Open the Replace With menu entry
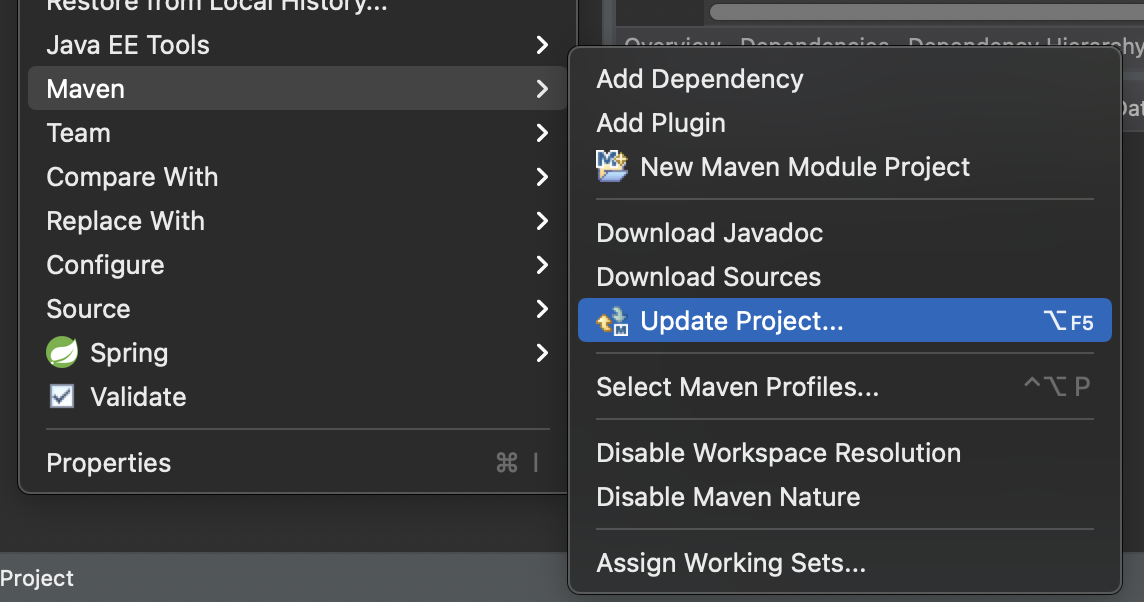1144x602 pixels. coord(298,220)
